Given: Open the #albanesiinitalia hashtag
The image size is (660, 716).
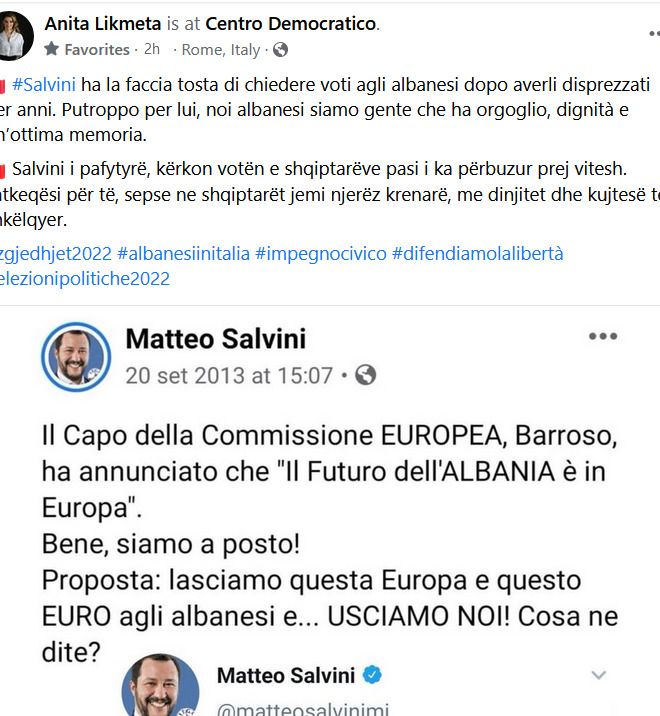Looking at the screenshot, I should tap(184, 253).
